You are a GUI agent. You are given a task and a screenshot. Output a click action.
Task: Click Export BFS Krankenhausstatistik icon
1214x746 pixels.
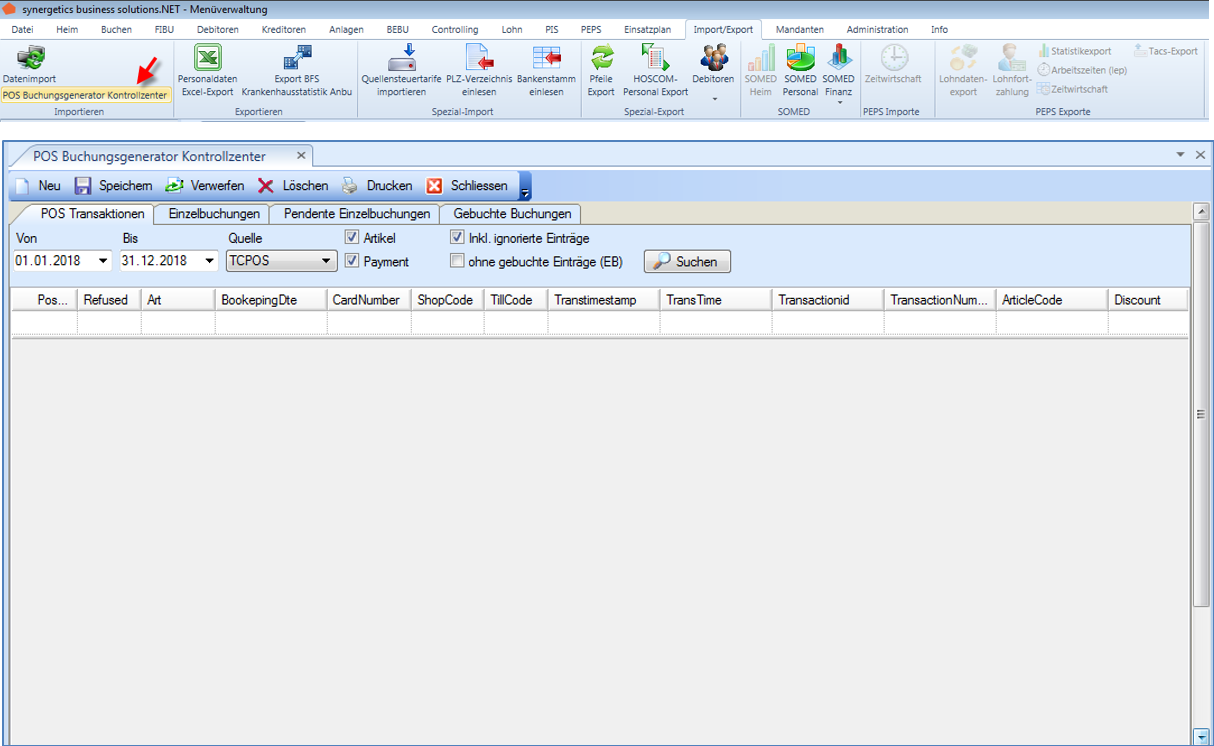pos(297,58)
